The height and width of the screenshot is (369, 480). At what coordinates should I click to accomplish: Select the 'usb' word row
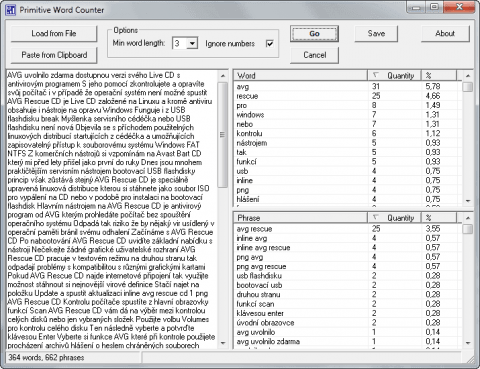click(x=348, y=171)
